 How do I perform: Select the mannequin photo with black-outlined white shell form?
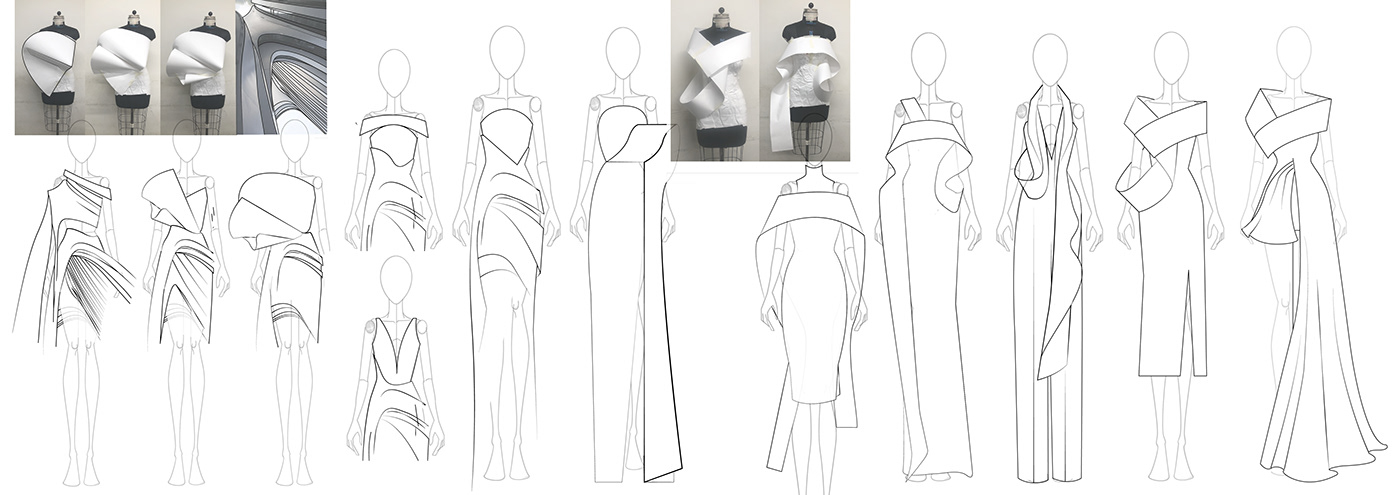coord(50,67)
